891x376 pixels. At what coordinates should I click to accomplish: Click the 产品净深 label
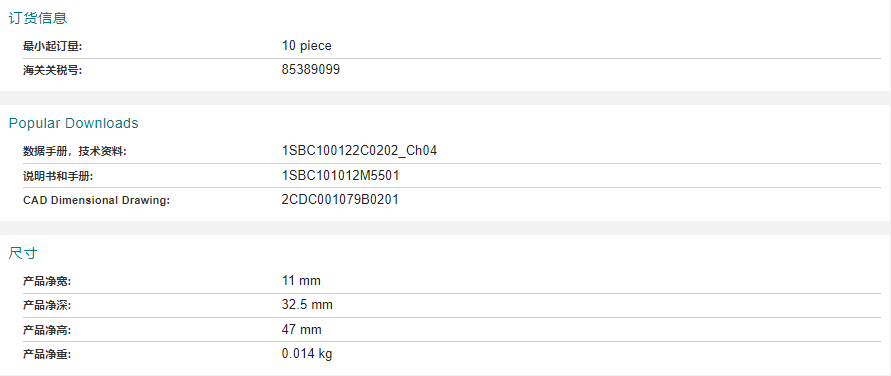click(47, 306)
